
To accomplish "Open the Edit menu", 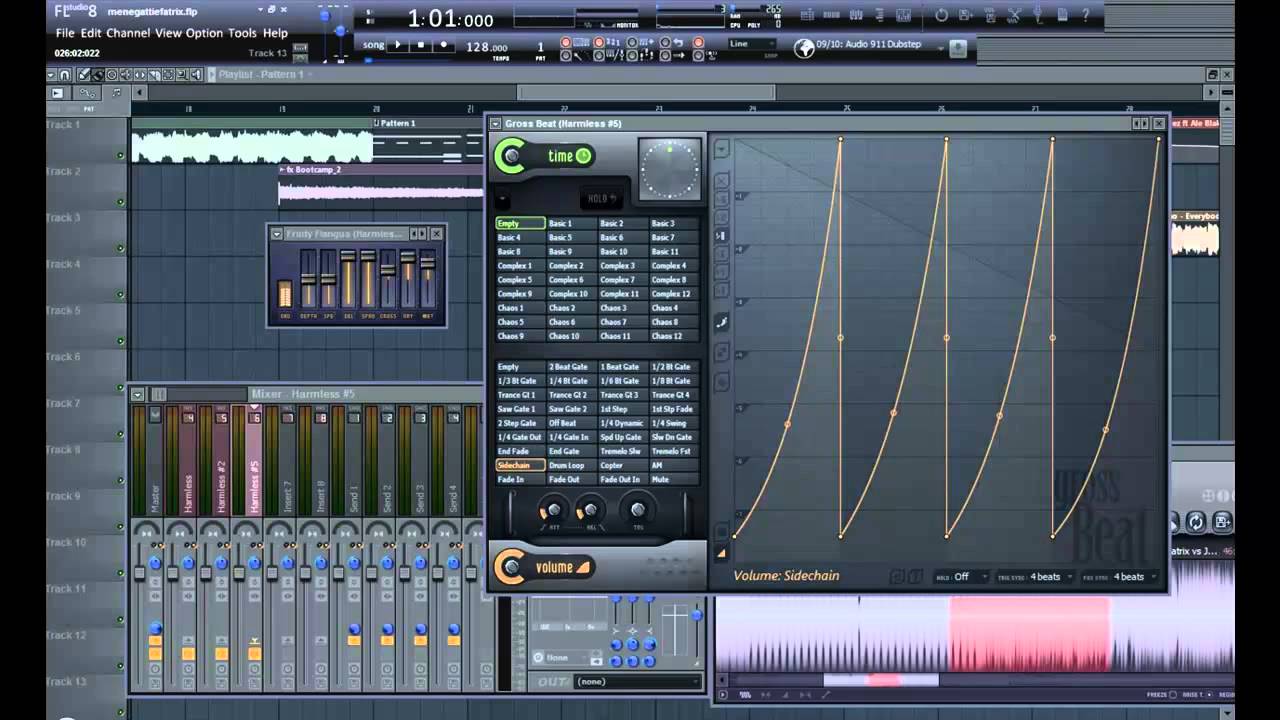I will point(91,33).
